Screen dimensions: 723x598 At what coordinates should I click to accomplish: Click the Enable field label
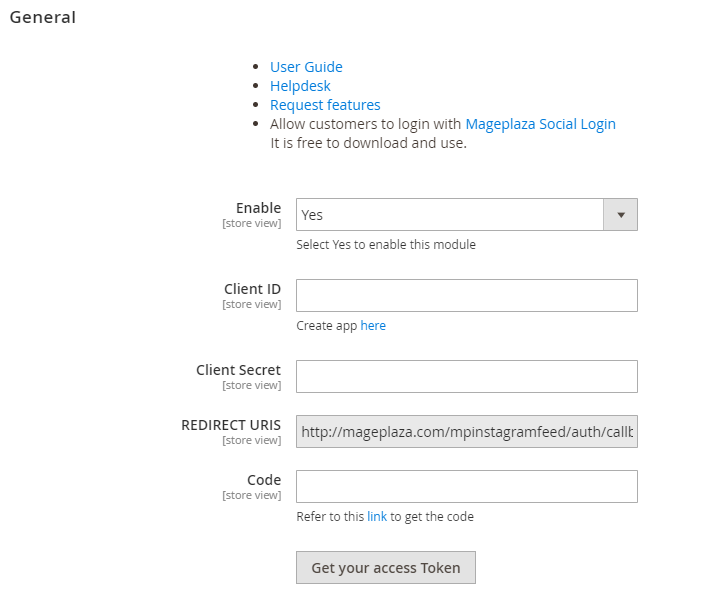pyautogui.click(x=258, y=208)
